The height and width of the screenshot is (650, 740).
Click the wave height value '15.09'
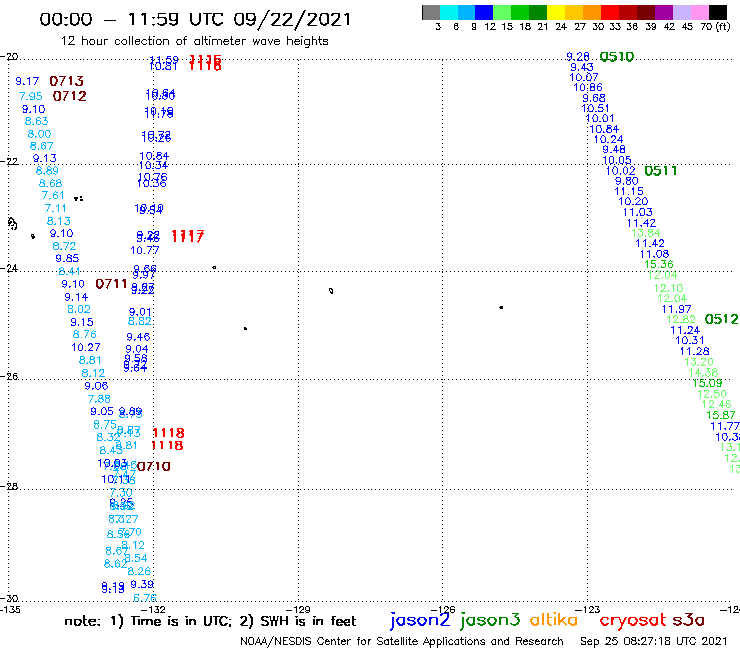pos(707,383)
